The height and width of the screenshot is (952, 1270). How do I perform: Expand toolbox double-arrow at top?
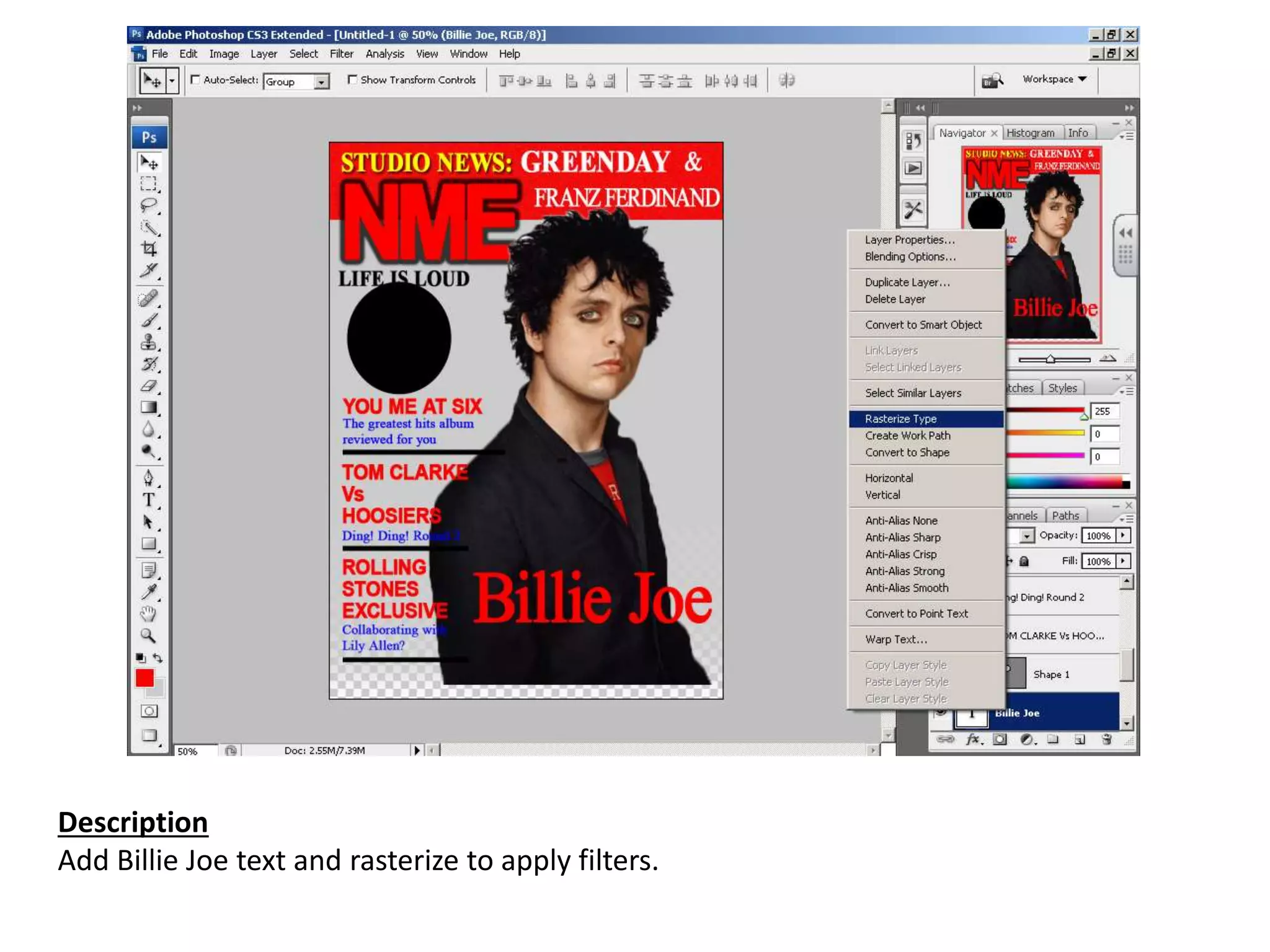pyautogui.click(x=137, y=108)
